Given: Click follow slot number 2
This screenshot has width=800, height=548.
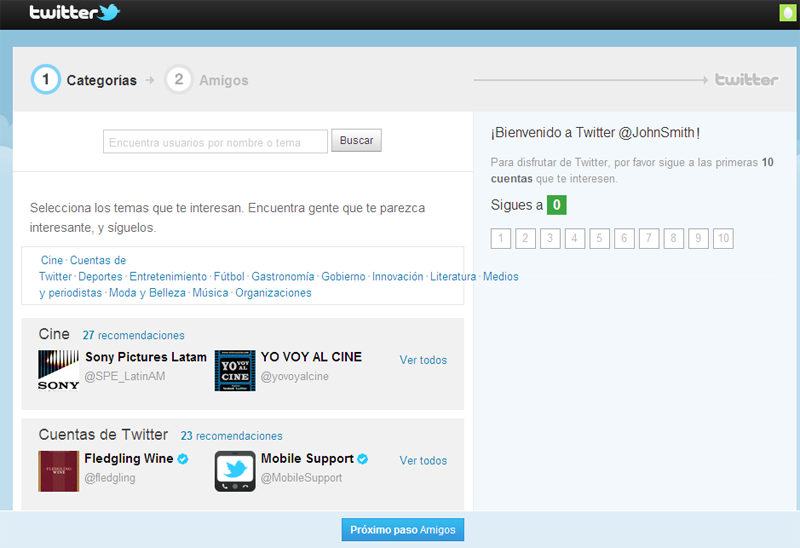Looking at the screenshot, I should [526, 238].
